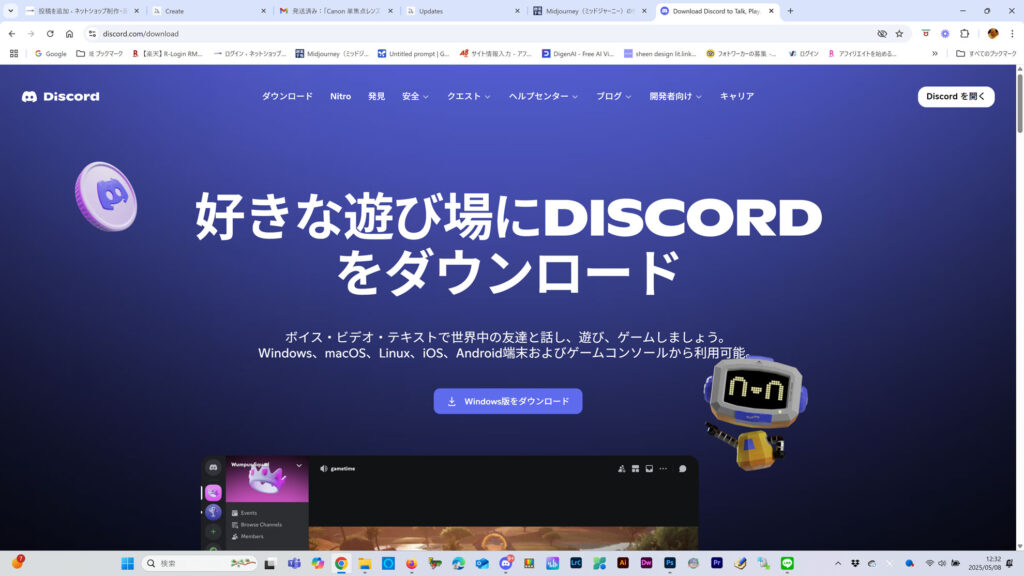Open the Windows Start menu
The height and width of the screenshot is (576, 1024).
pyautogui.click(x=127, y=563)
